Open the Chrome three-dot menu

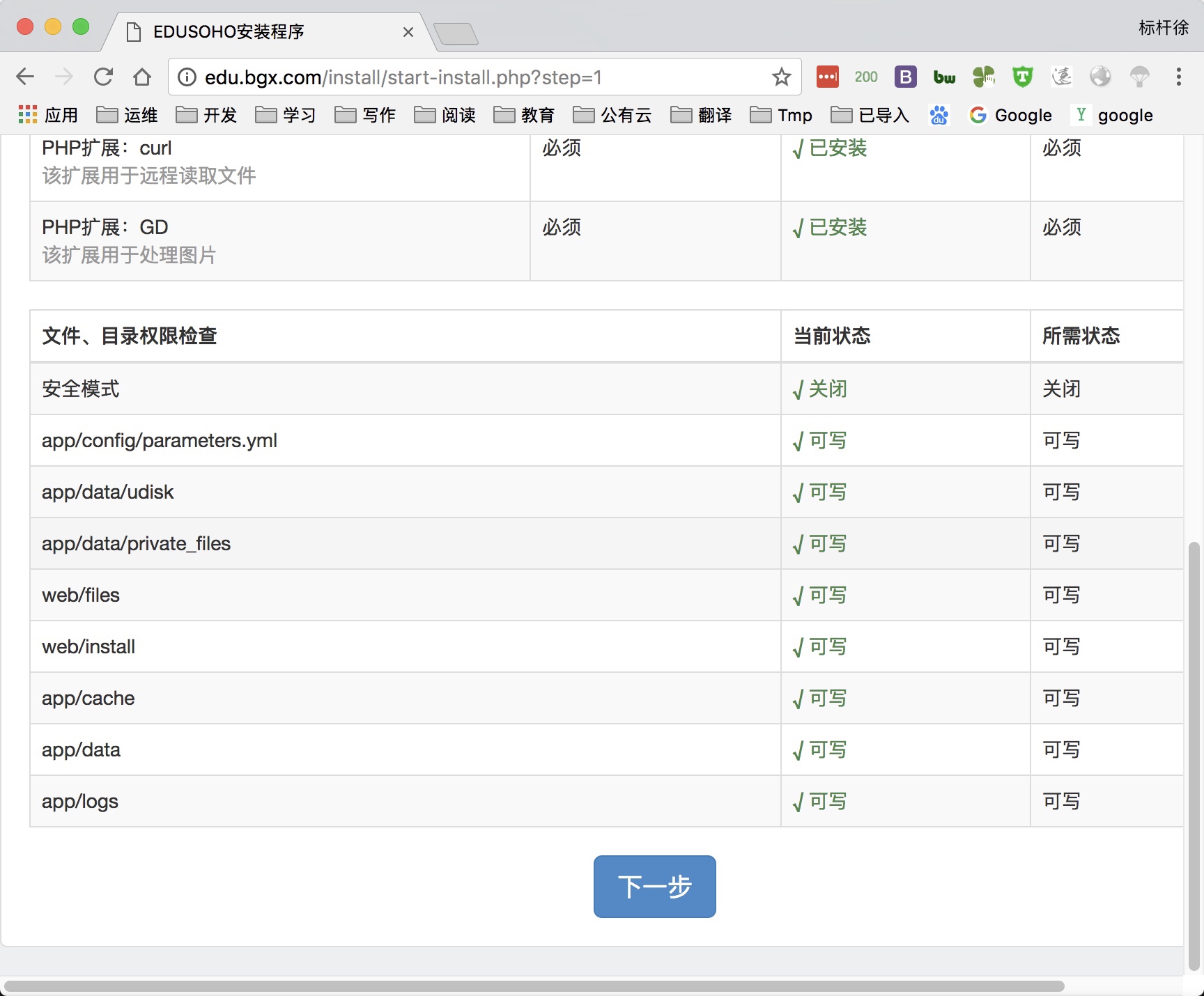tap(1179, 77)
